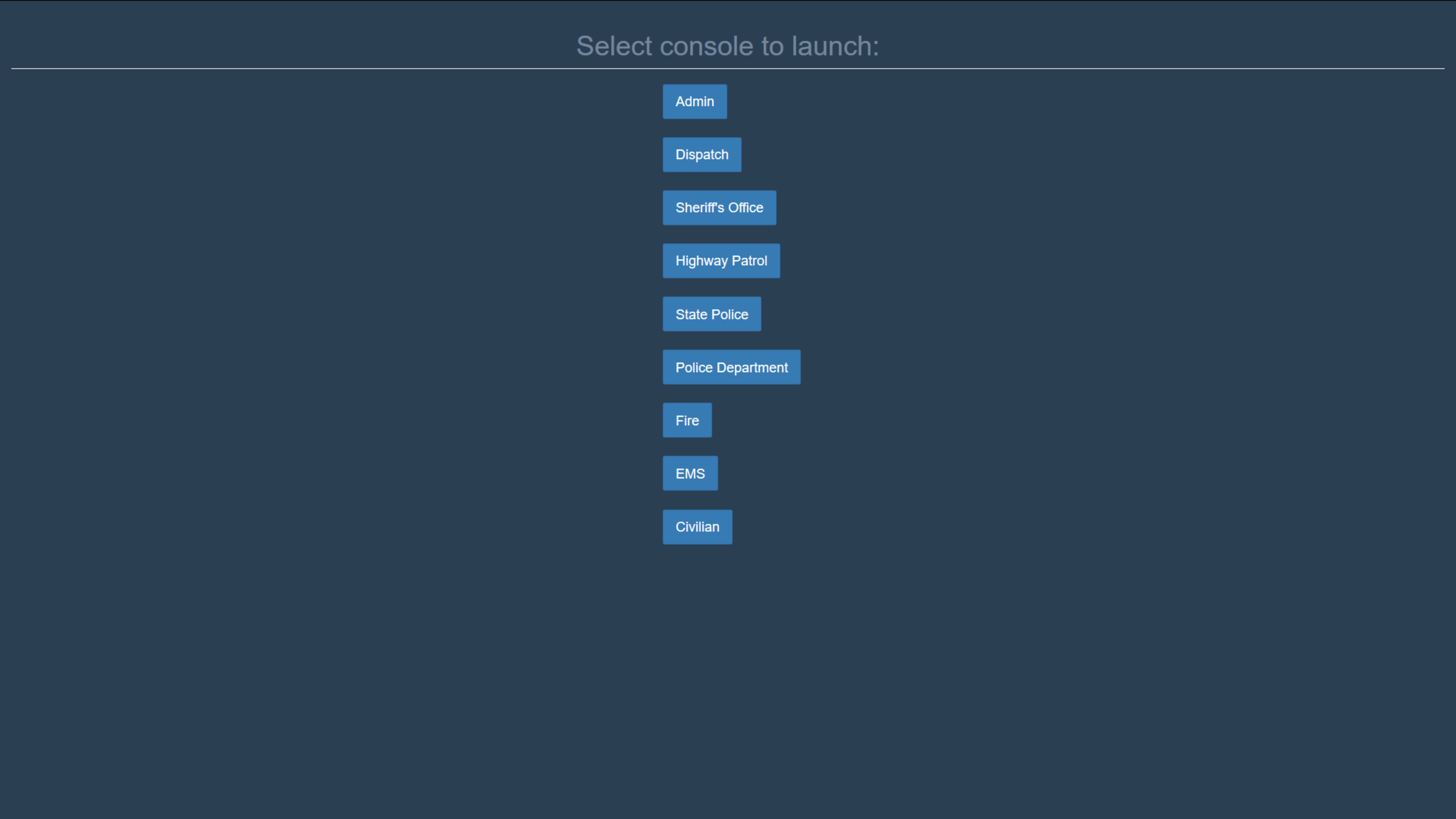
Task: Click the Police Department button
Action: (x=731, y=367)
